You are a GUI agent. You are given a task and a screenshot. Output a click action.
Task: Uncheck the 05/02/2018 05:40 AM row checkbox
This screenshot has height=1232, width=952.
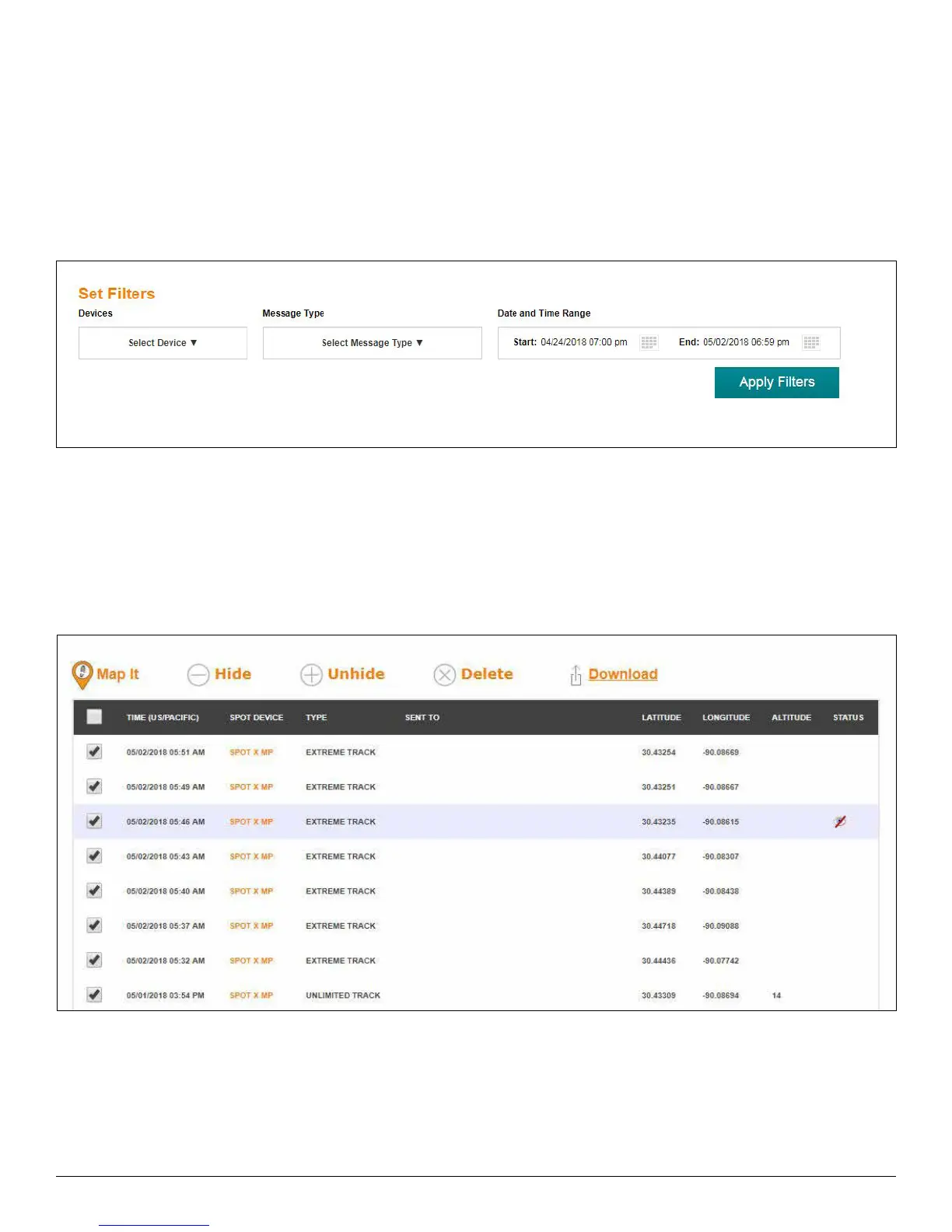point(94,891)
